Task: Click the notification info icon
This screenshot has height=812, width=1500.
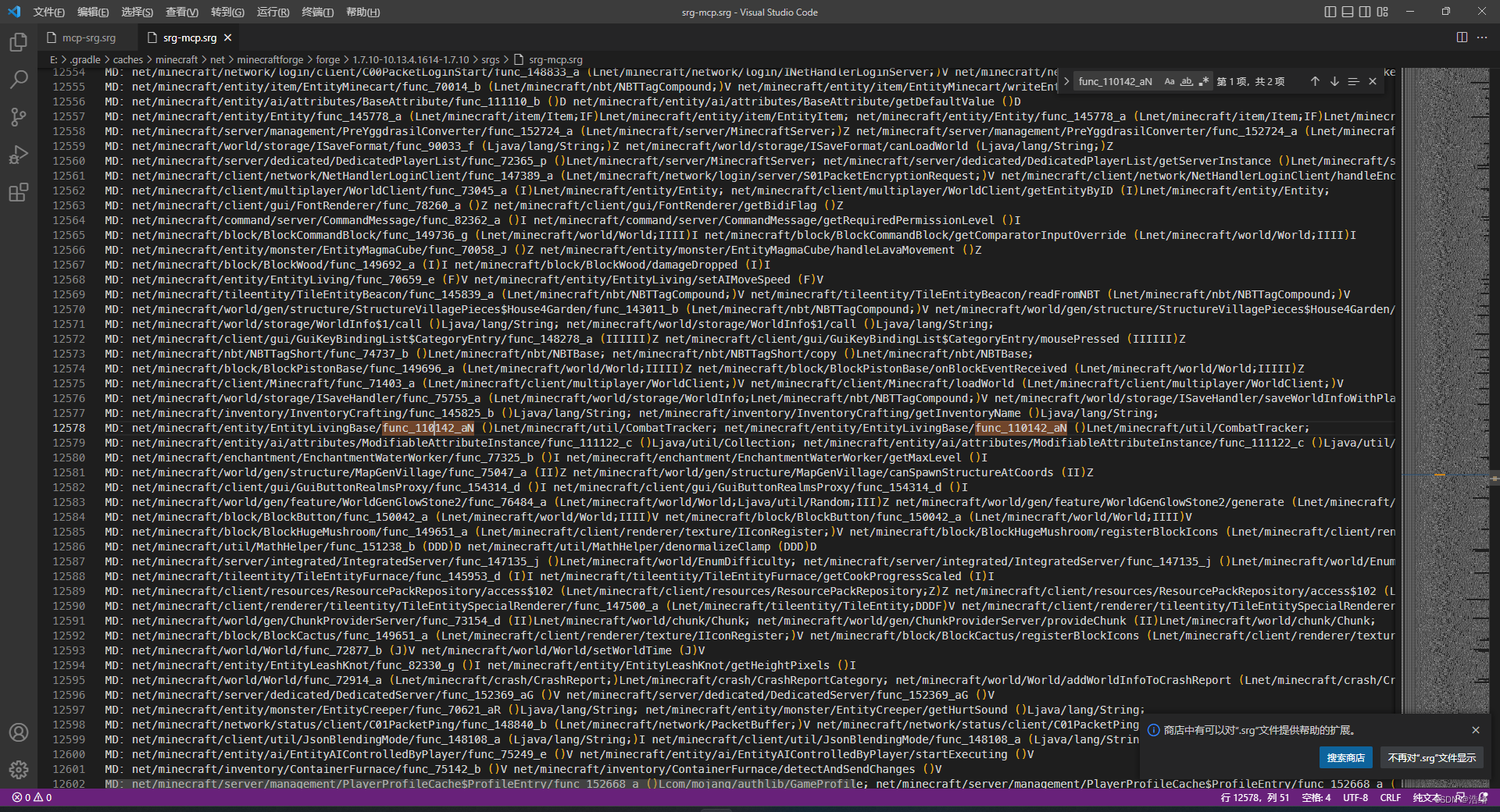Action: (1153, 730)
